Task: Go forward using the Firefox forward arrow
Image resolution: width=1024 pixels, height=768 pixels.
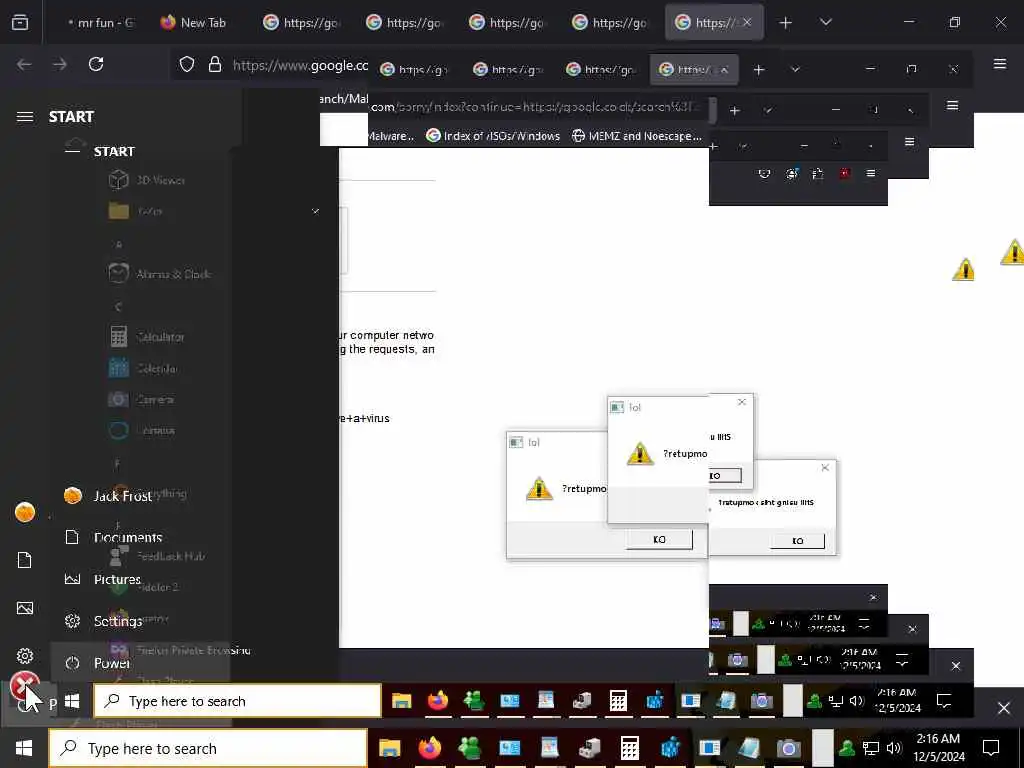Action: pos(59,64)
